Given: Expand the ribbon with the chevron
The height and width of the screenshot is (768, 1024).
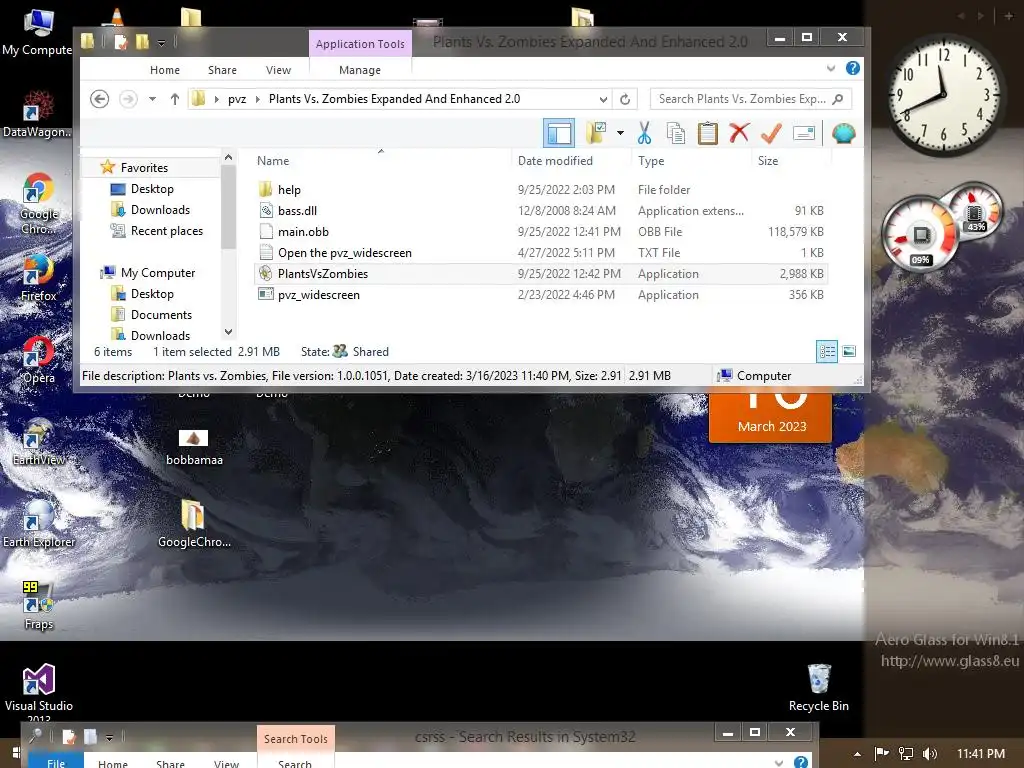Looking at the screenshot, I should click(x=831, y=68).
